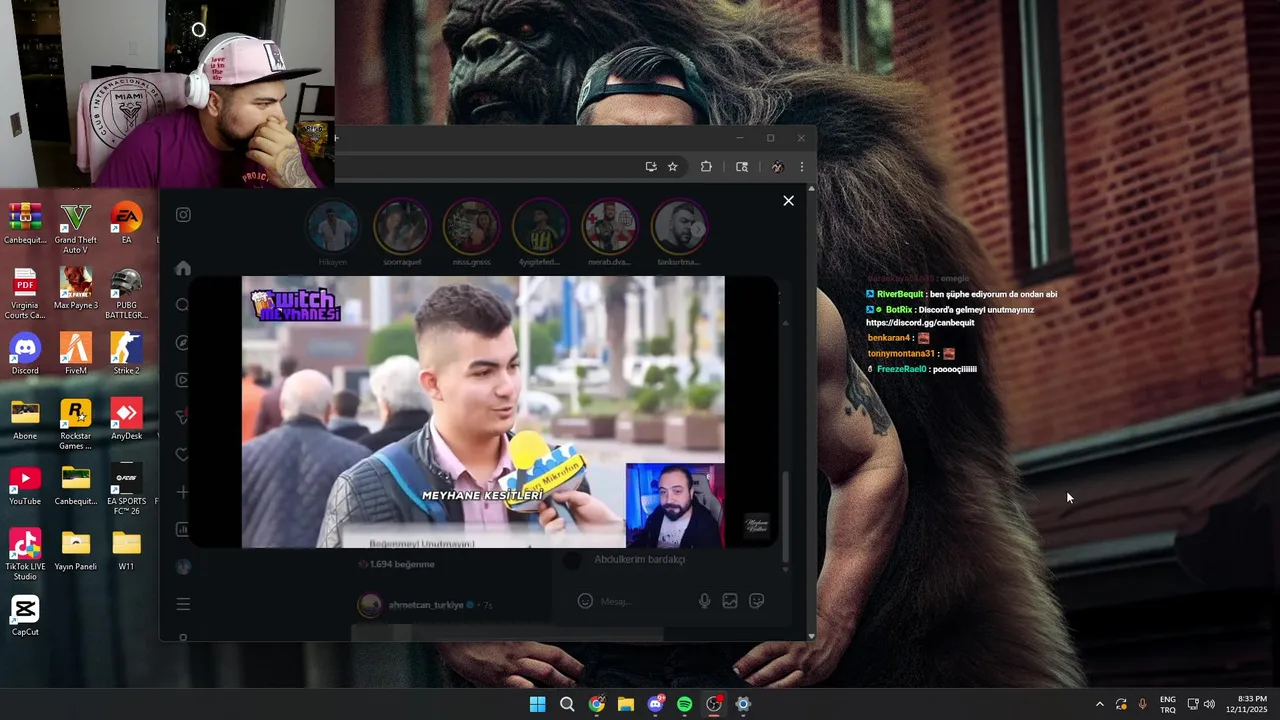
Task: Open Chrome three-dot menu
Action: (x=801, y=167)
